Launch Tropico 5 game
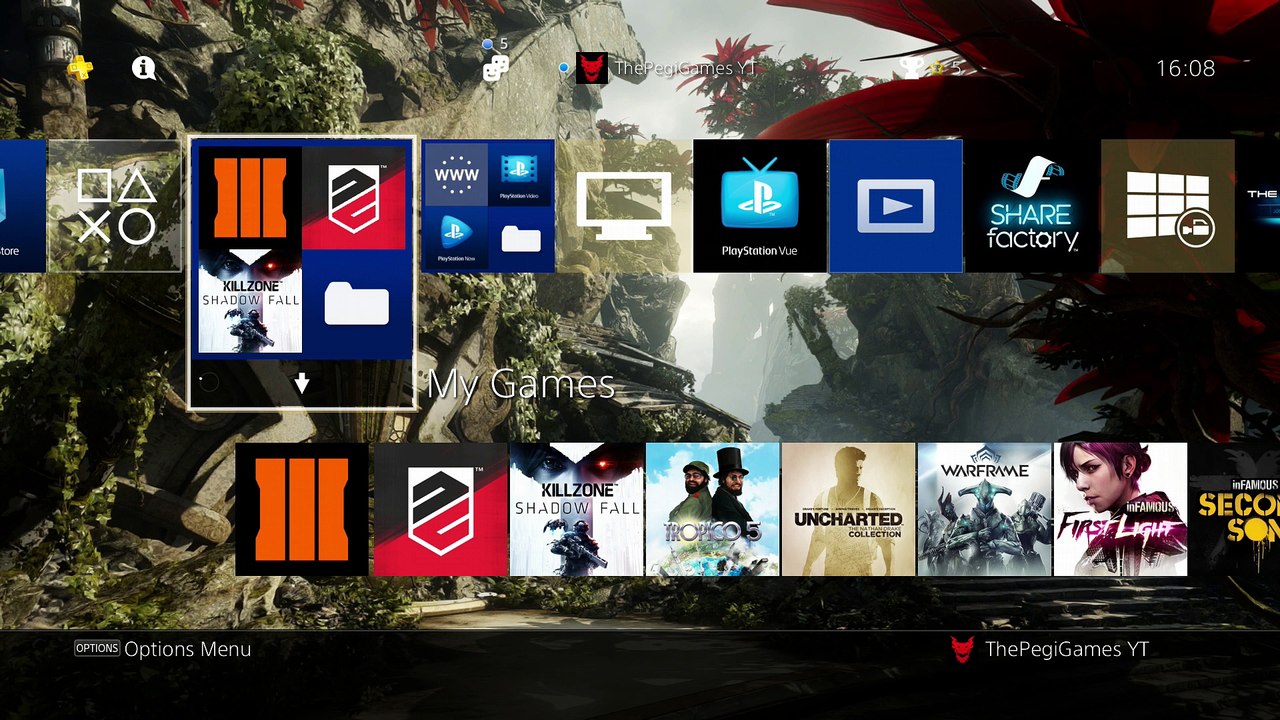The width and height of the screenshot is (1280, 720). click(712, 510)
